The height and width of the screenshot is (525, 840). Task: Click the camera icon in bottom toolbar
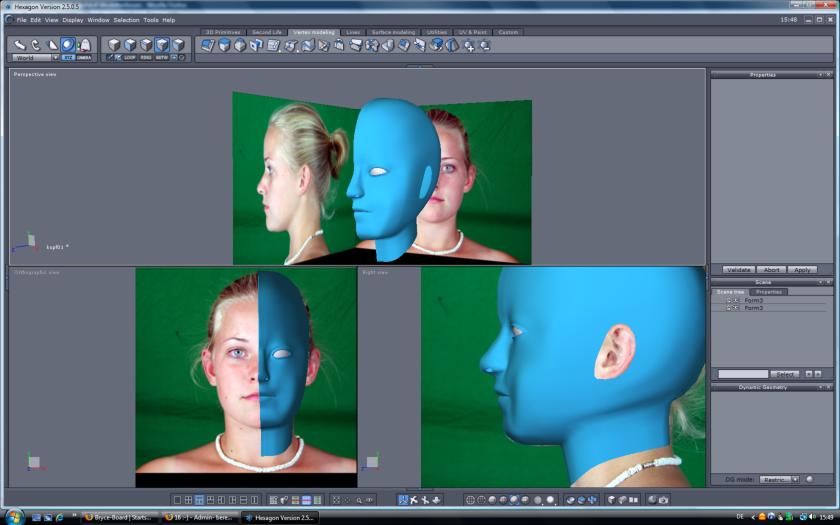coord(663,500)
